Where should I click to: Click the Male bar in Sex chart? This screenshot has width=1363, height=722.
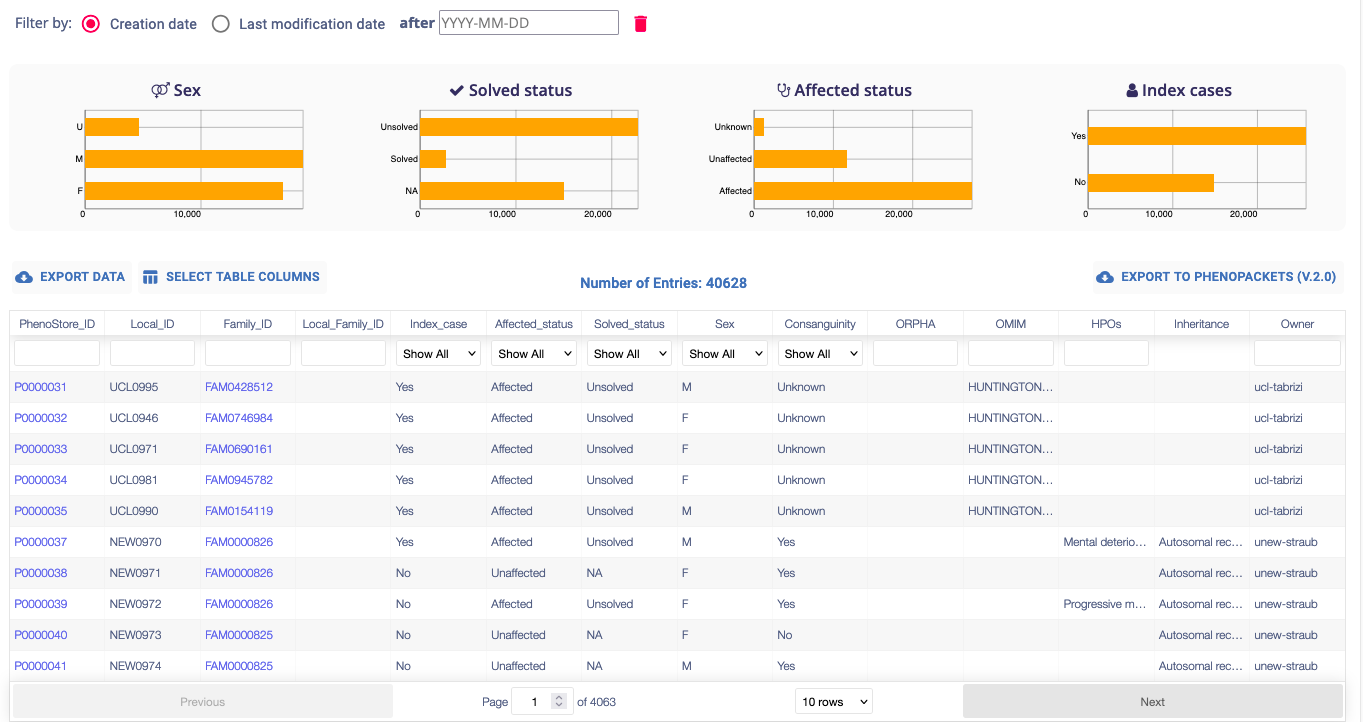tap(194, 159)
